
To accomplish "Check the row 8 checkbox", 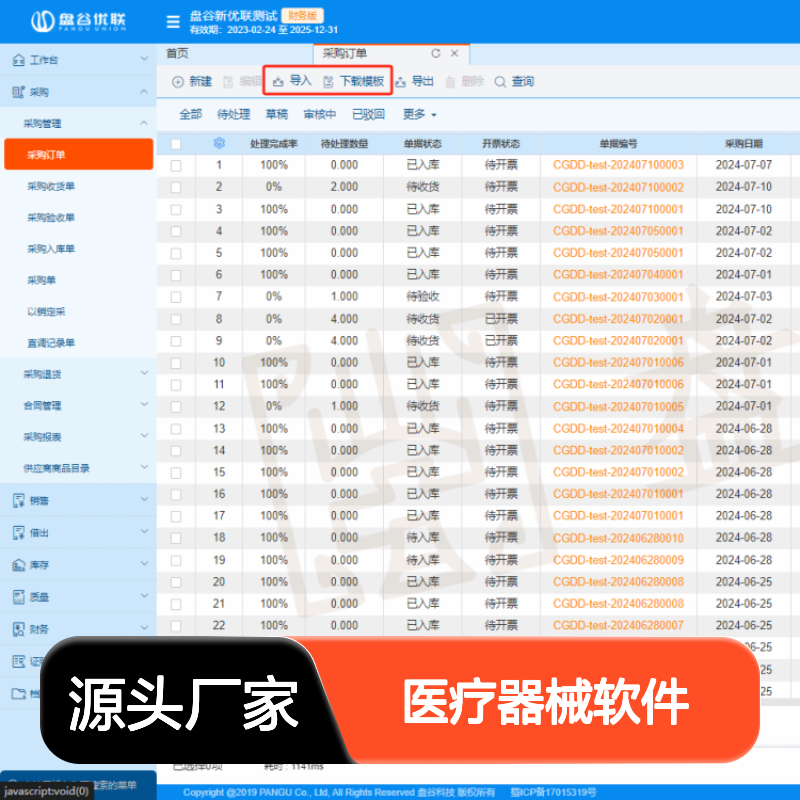I will pos(176,319).
